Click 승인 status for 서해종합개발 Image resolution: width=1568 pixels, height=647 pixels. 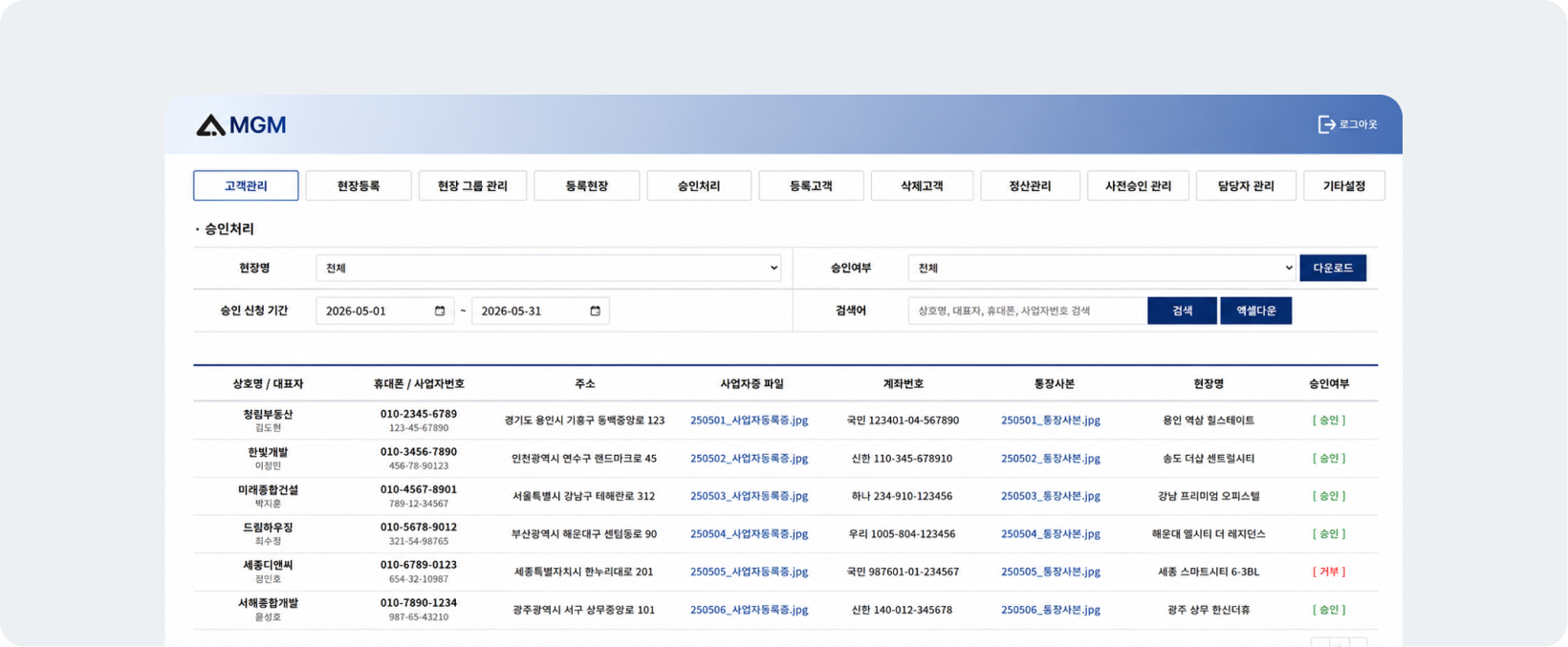click(x=1329, y=610)
